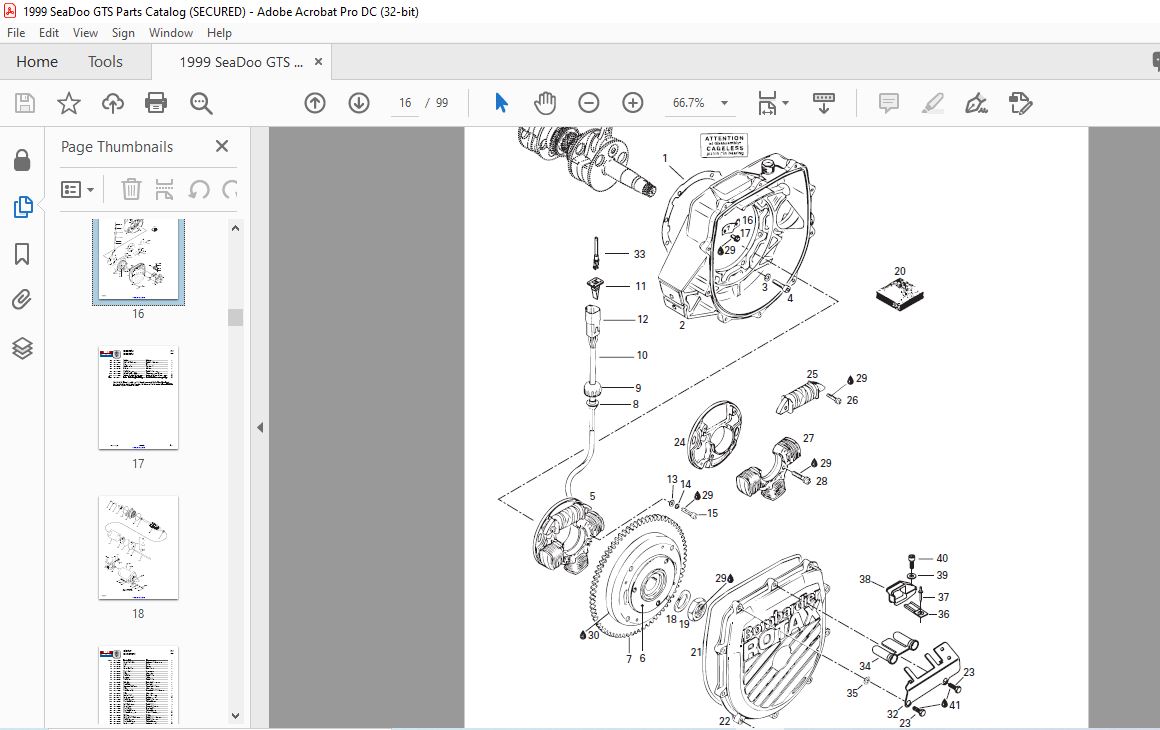Click the Add comment icon
This screenshot has height=730, width=1160.
pyautogui.click(x=888, y=103)
